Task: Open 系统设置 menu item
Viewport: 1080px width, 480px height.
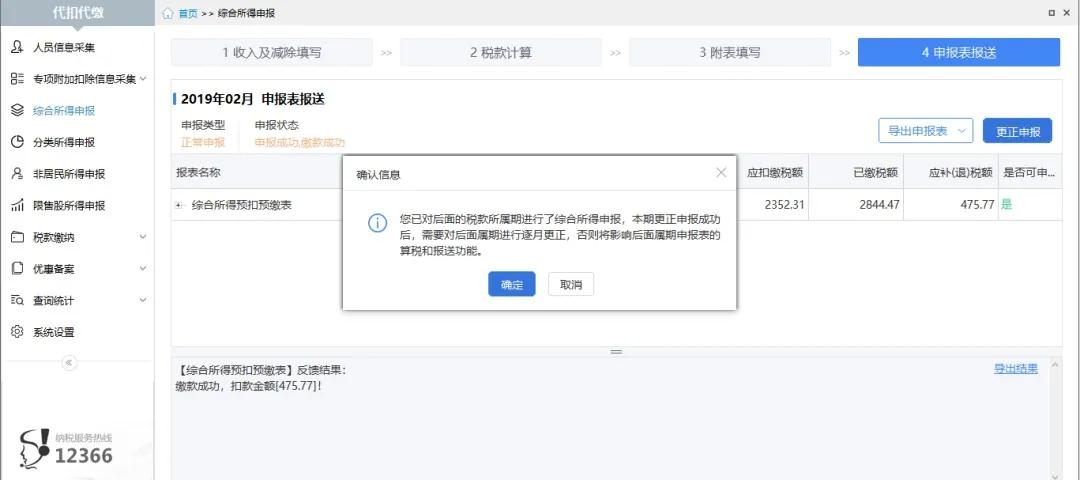Action: [x=54, y=333]
